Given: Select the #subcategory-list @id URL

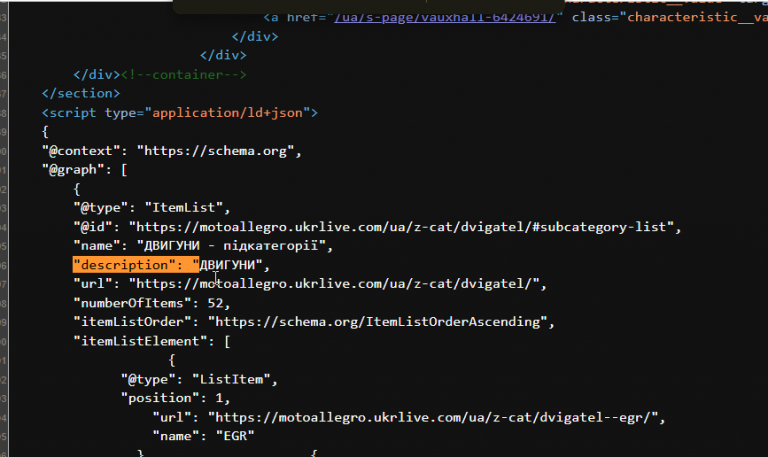Looking at the screenshot, I should pos(401,227).
